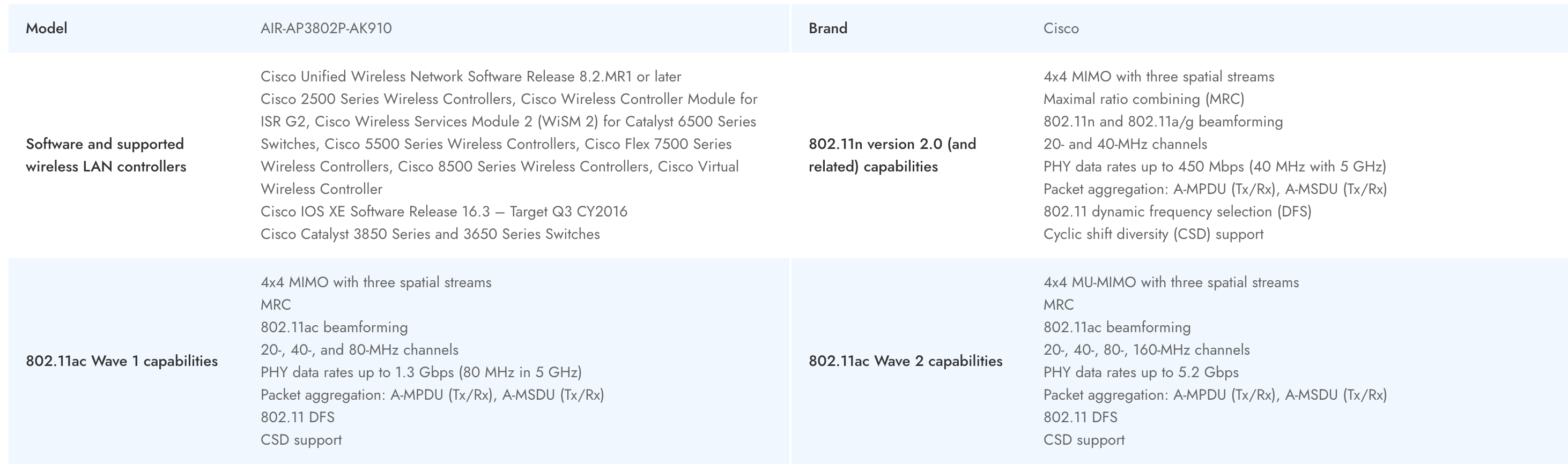Click the Software and supported wireless LAN controllers heading

[x=105, y=155]
